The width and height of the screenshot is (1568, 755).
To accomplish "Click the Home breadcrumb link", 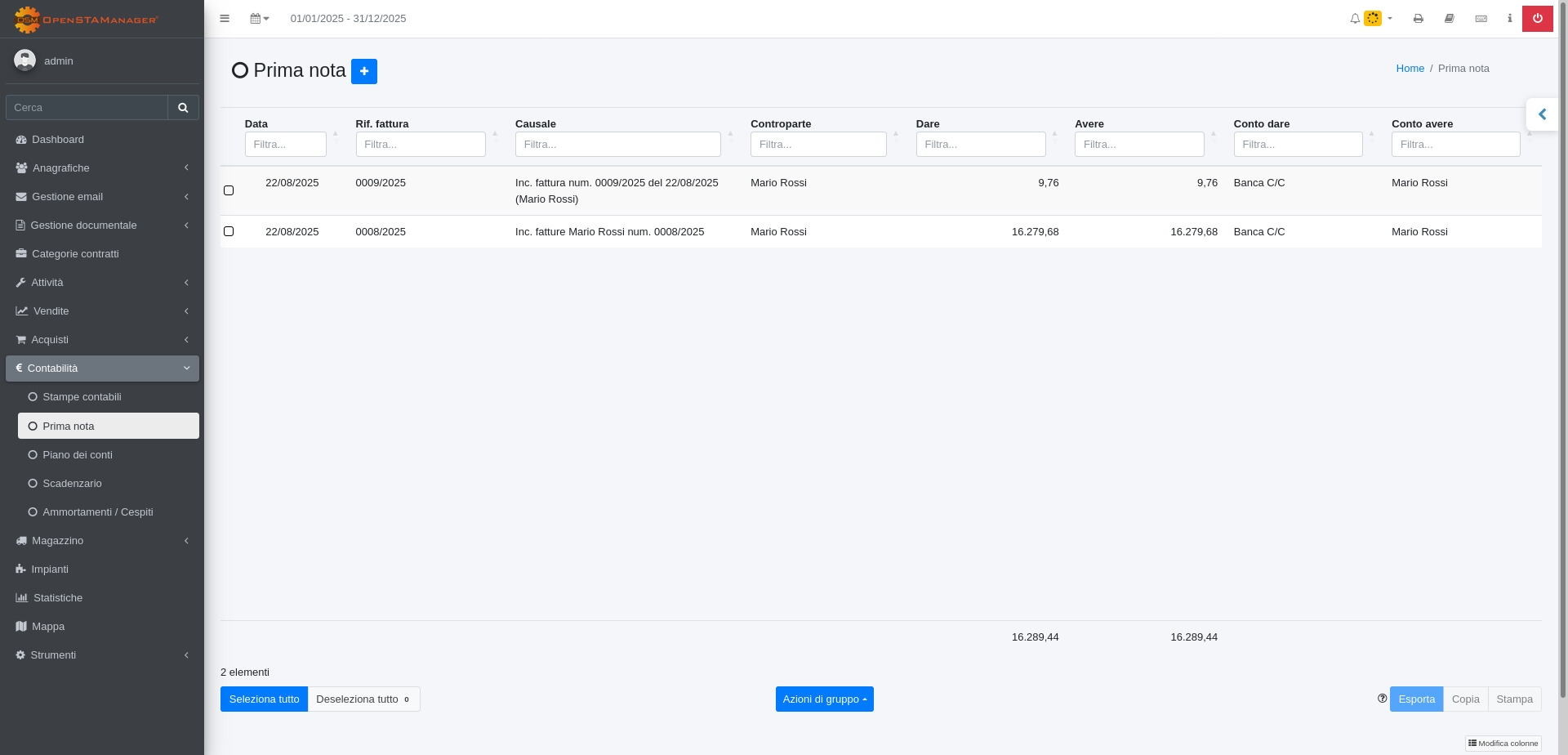I will pos(1410,69).
